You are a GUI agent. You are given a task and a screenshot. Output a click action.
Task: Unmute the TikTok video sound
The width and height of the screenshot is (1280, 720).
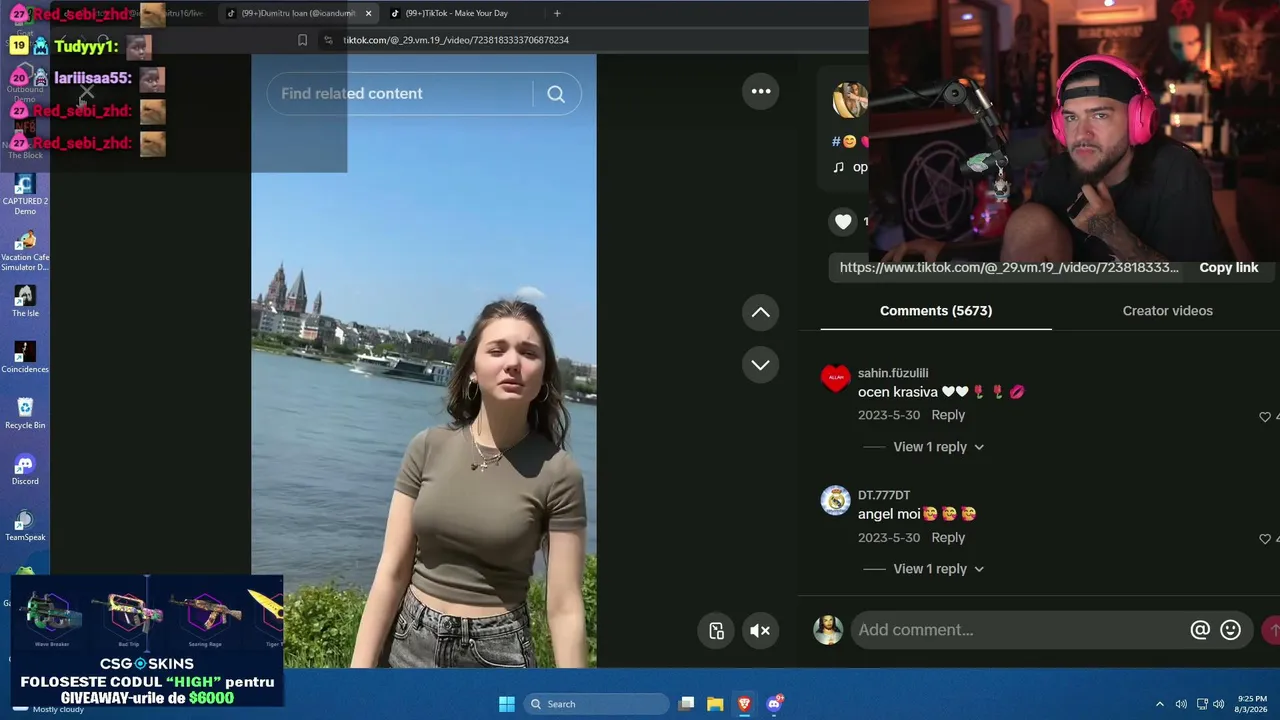[x=760, y=630]
